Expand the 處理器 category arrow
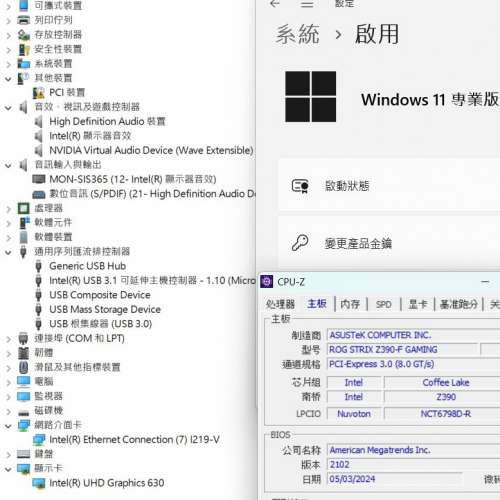This screenshot has height=500, width=500. click(x=8, y=209)
